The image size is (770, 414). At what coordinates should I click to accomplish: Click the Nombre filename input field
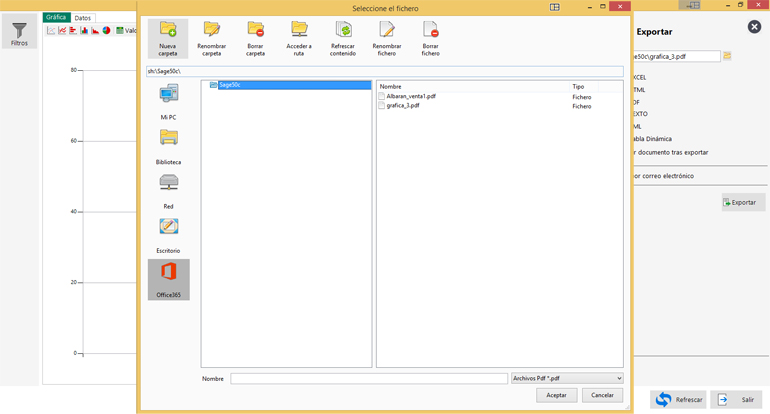368,378
